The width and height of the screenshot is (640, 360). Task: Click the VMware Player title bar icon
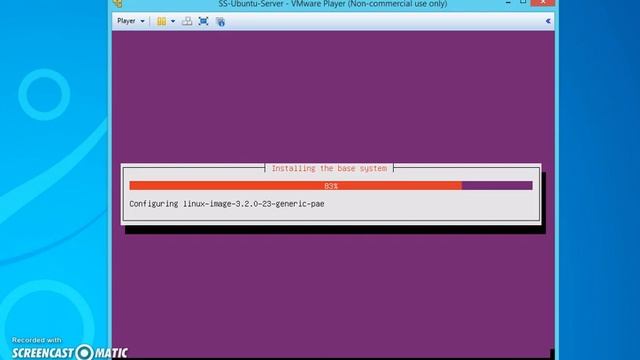coord(118,4)
